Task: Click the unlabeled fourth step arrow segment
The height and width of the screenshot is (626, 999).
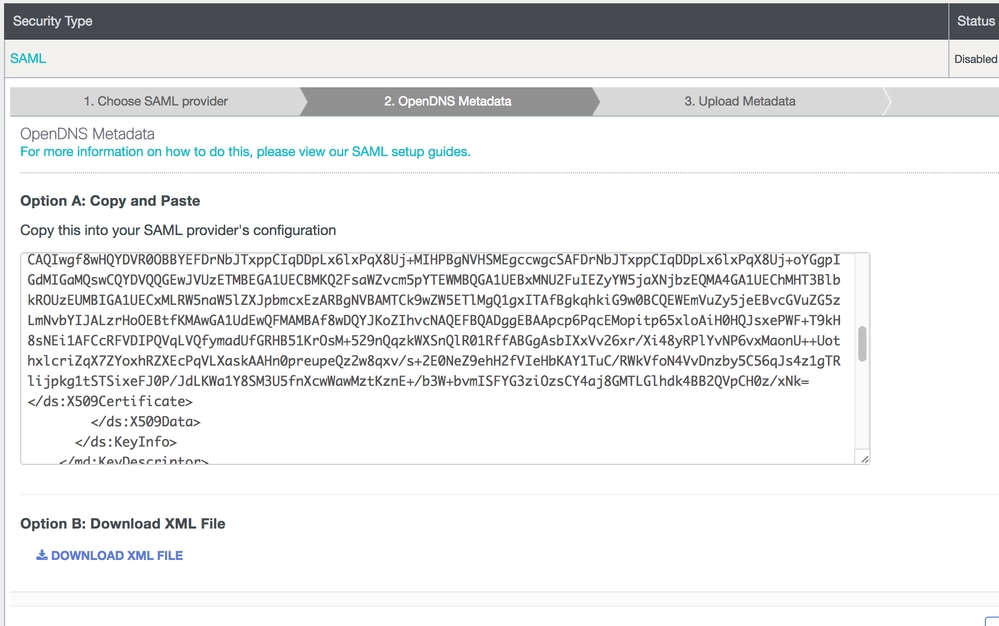Action: pyautogui.click(x=938, y=101)
